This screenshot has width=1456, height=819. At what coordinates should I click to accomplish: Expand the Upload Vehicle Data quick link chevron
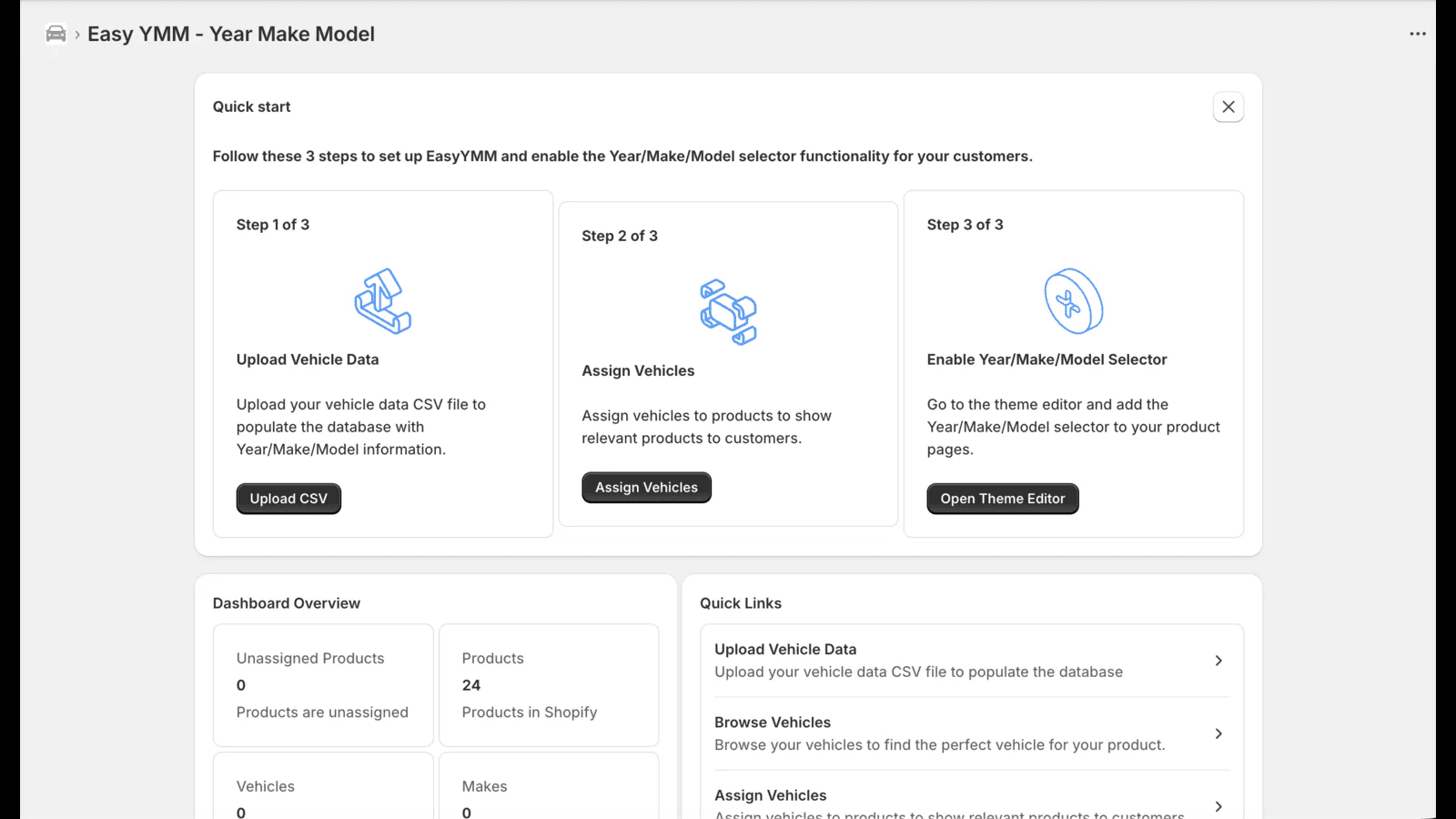click(1218, 661)
